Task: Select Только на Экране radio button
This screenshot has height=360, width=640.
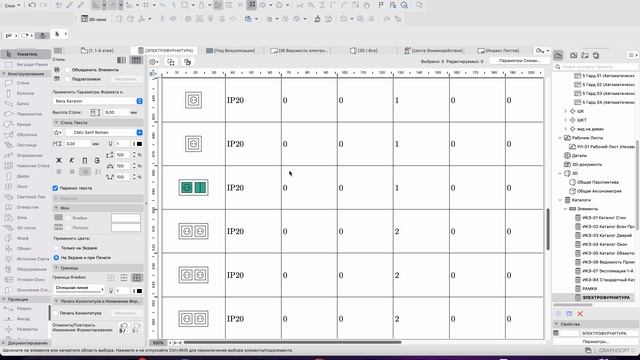Action: (57, 248)
